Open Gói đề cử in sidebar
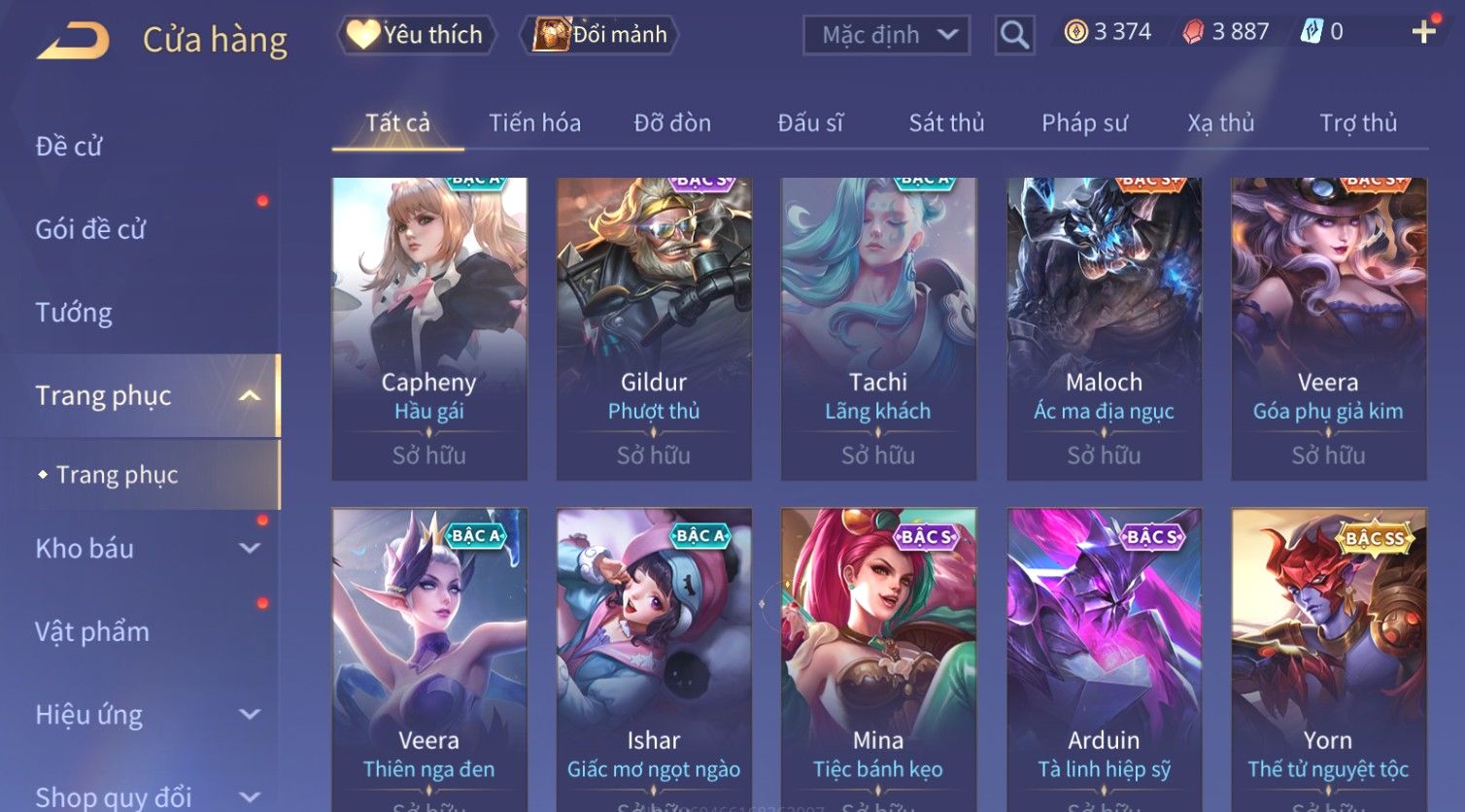The width and height of the screenshot is (1465, 812). pos(90,229)
